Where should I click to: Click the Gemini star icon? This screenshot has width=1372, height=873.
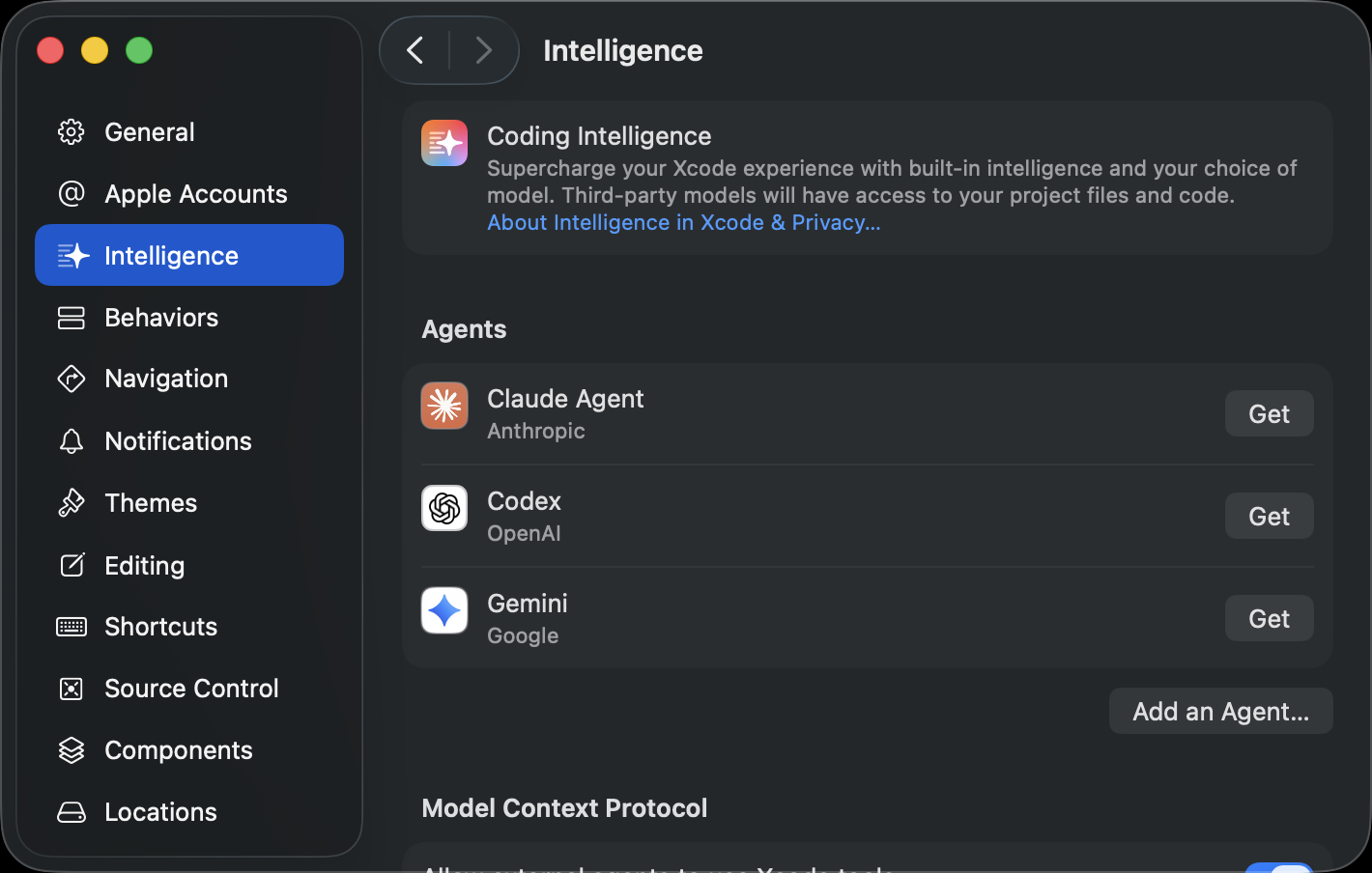[x=444, y=610]
